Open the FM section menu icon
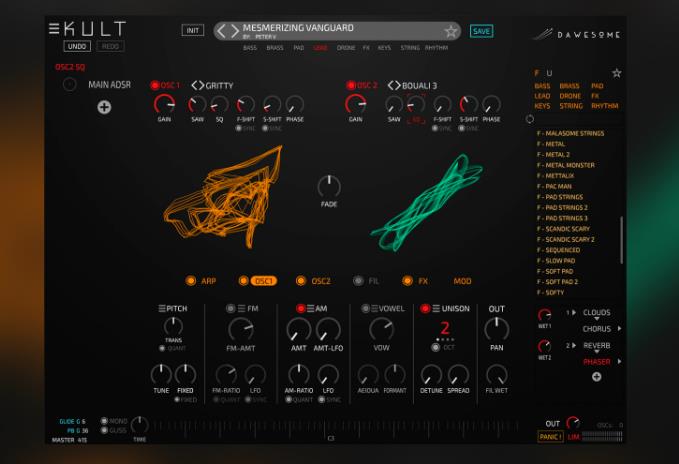The width and height of the screenshot is (679, 464). point(241,308)
